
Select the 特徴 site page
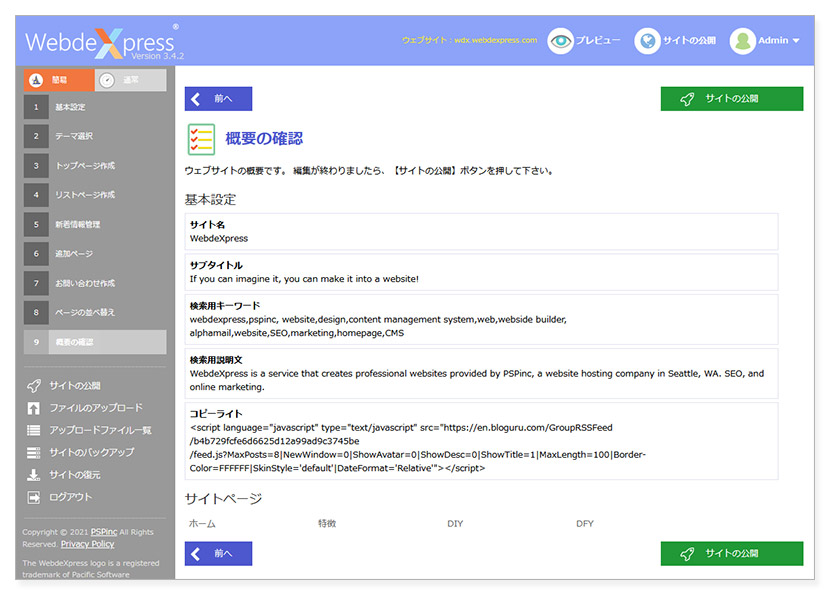327,524
